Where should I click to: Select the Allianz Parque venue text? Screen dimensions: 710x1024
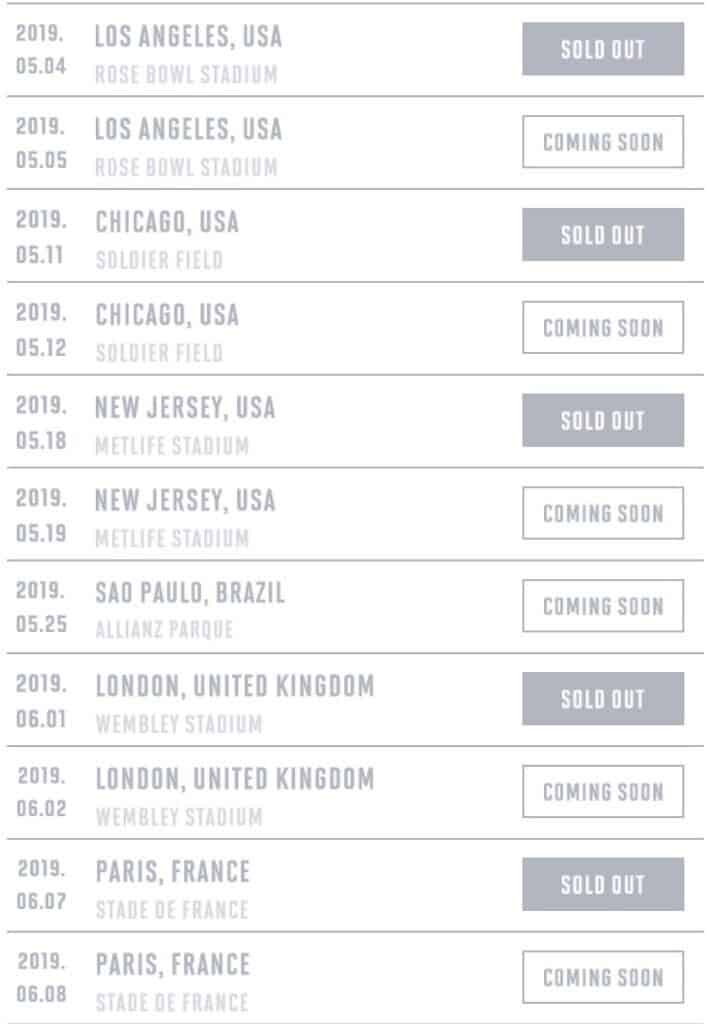(164, 630)
